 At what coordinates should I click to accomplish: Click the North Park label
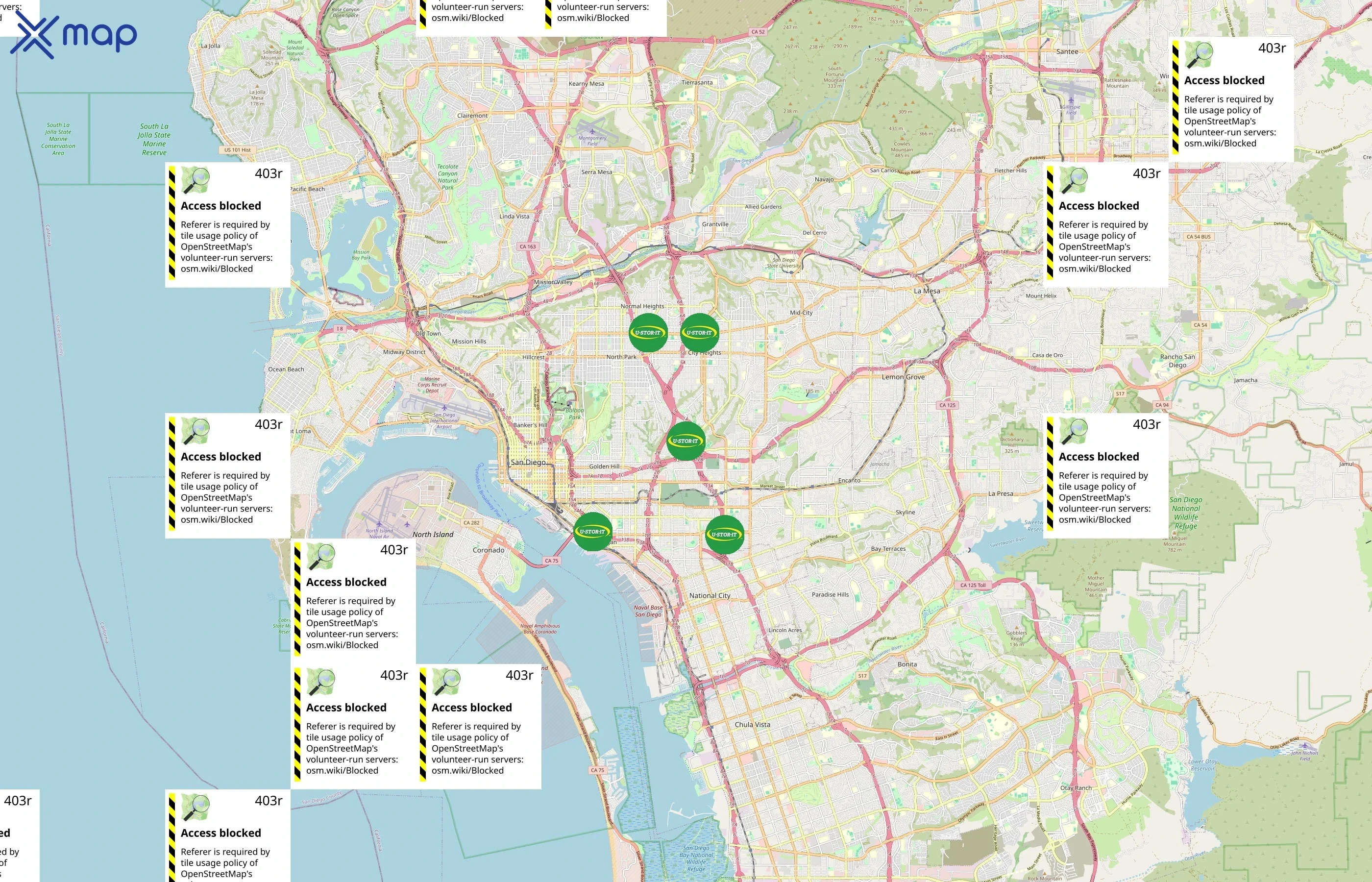click(621, 357)
